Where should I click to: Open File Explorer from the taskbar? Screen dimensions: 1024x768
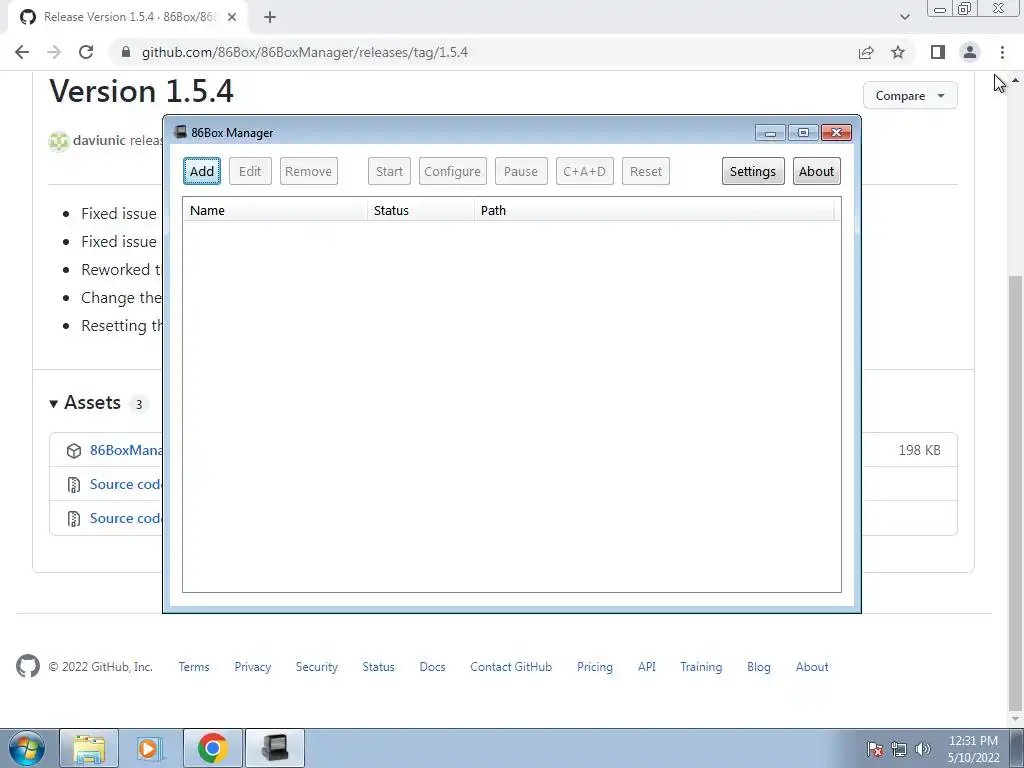click(x=89, y=748)
